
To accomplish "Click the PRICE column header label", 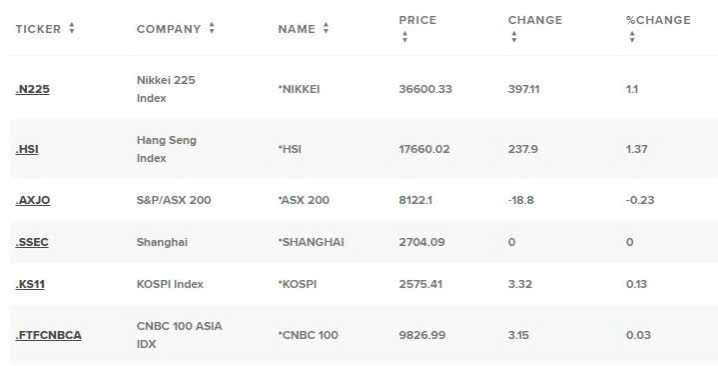I will (418, 20).
